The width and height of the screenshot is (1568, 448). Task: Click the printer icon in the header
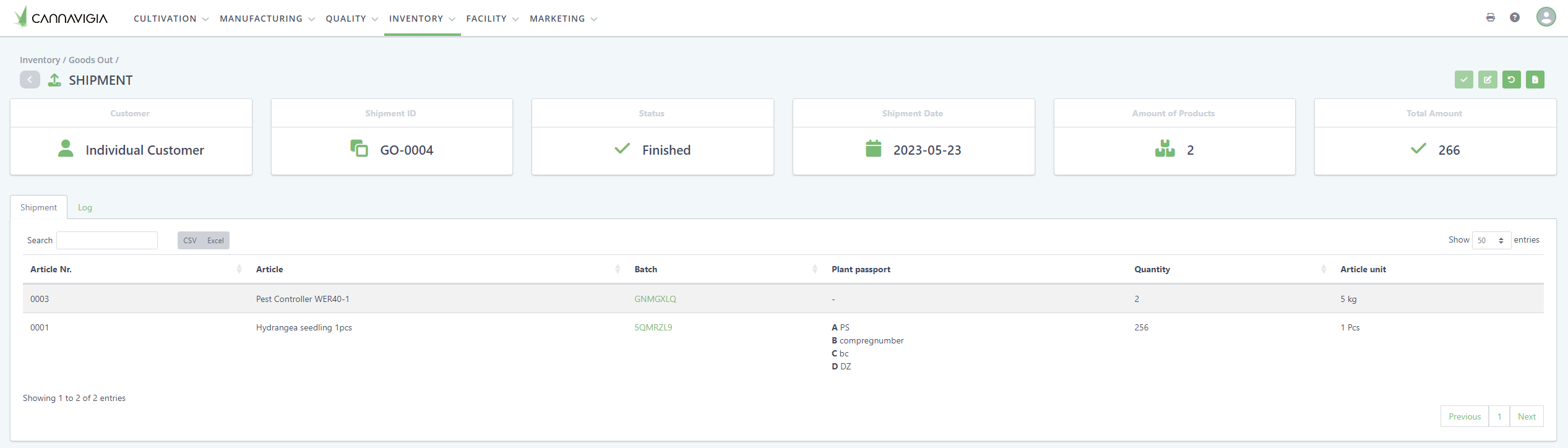1490,17
